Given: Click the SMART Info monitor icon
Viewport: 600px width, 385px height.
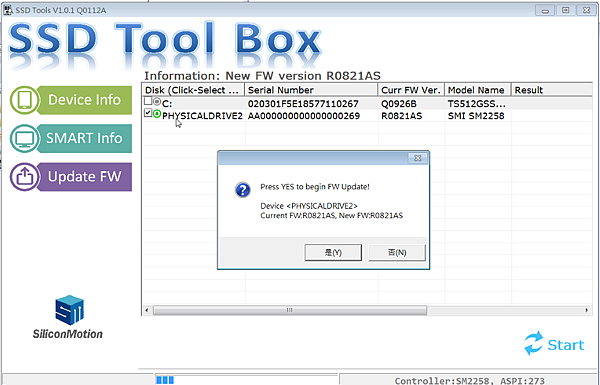Looking at the screenshot, I should (24, 138).
